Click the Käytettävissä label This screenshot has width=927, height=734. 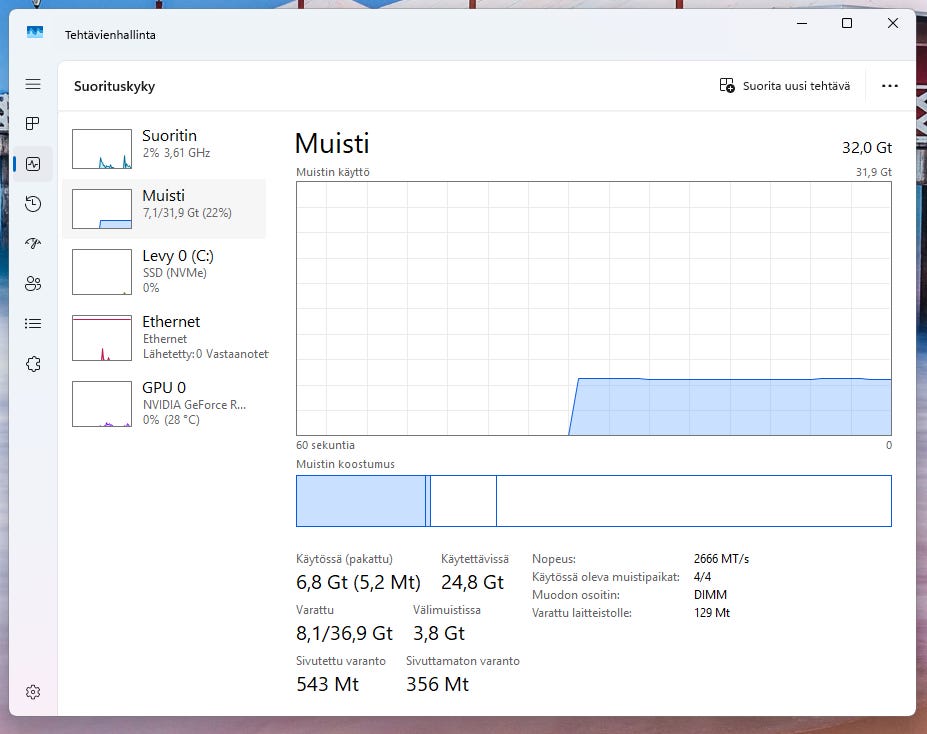[475, 558]
